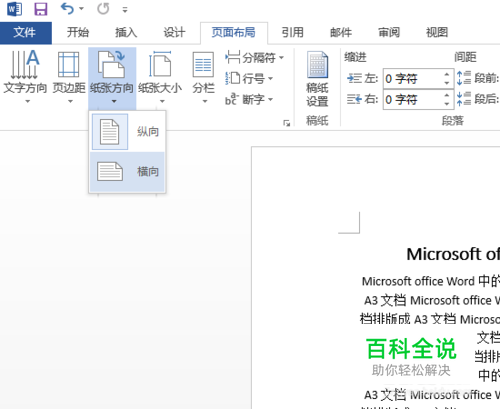Image resolution: width=500 pixels, height=409 pixels.
Task: Switch to the 视图 tab
Action: pos(437,32)
